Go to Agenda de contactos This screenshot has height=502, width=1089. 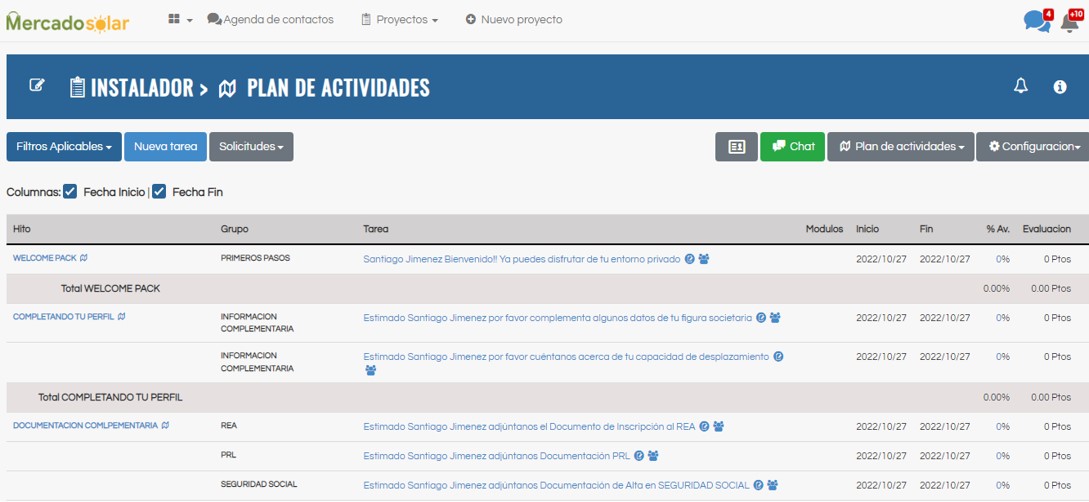[270, 20]
